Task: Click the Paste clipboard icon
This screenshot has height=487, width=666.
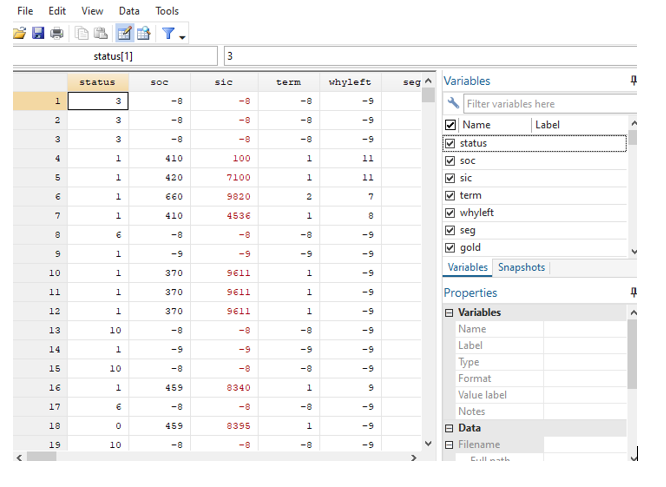Action: pos(101,33)
